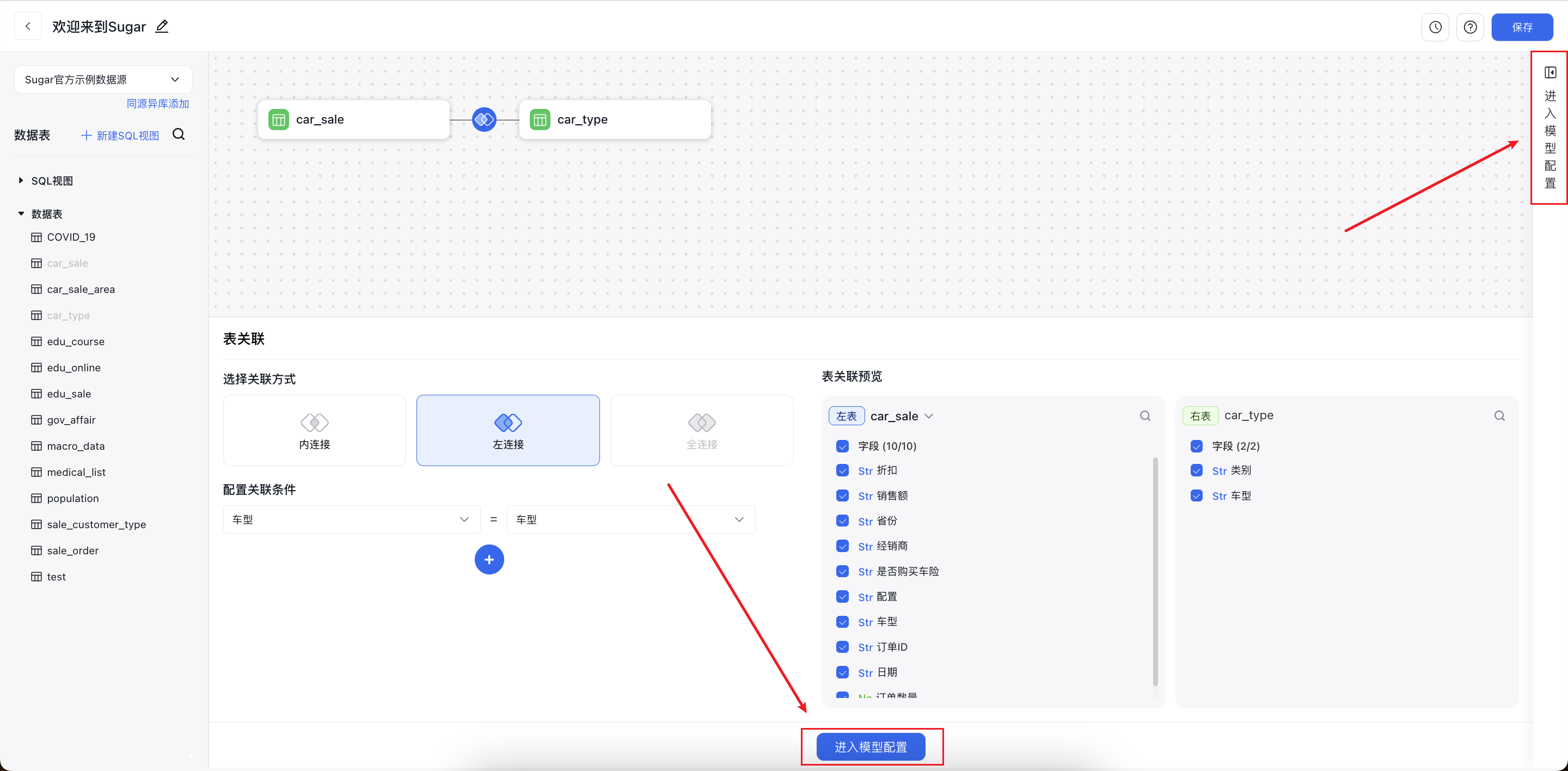
Task: Click the edu_sale table icon
Action: [x=36, y=394]
